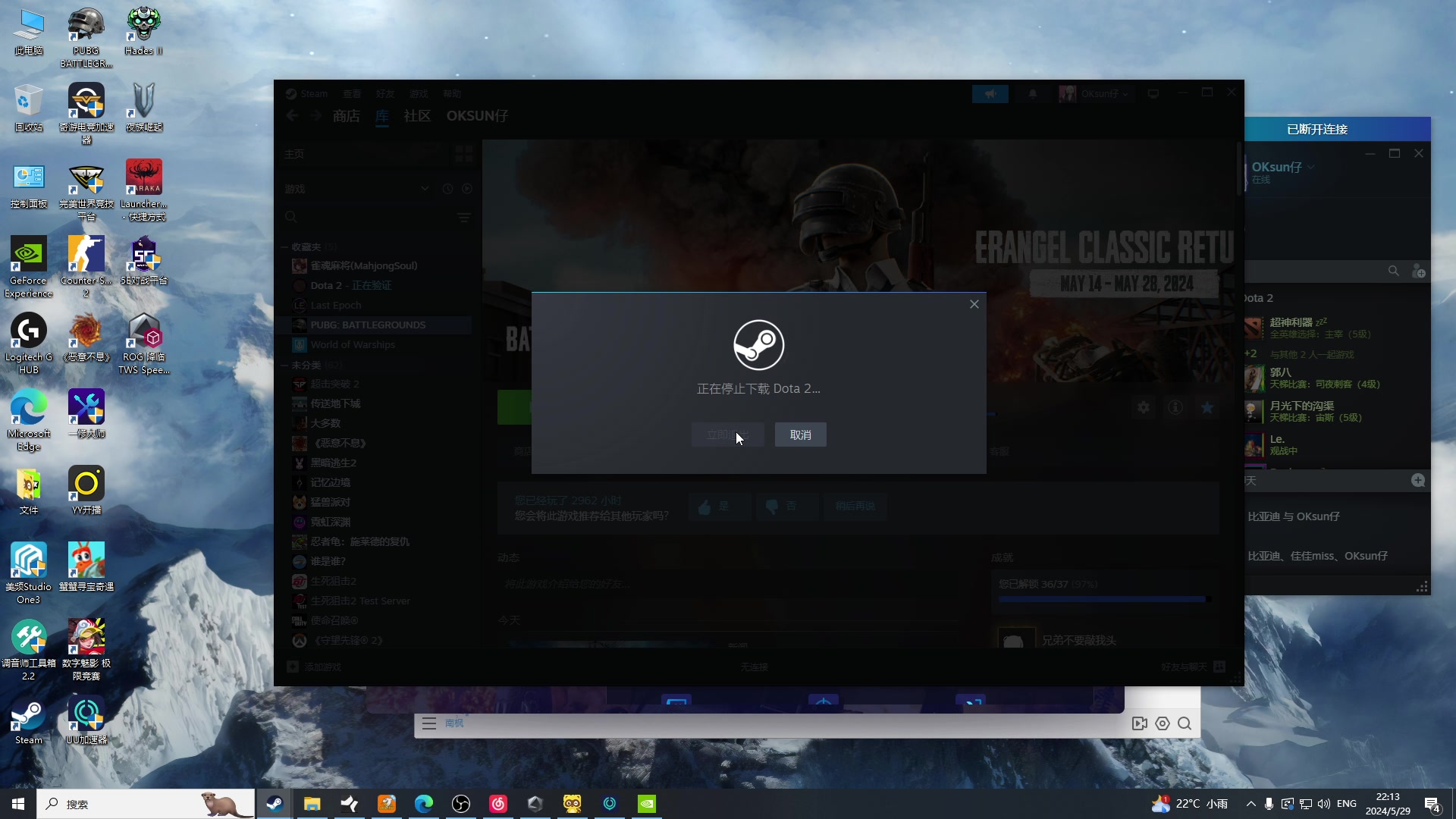Open the YY开播 desktop shortcut

[x=86, y=491]
